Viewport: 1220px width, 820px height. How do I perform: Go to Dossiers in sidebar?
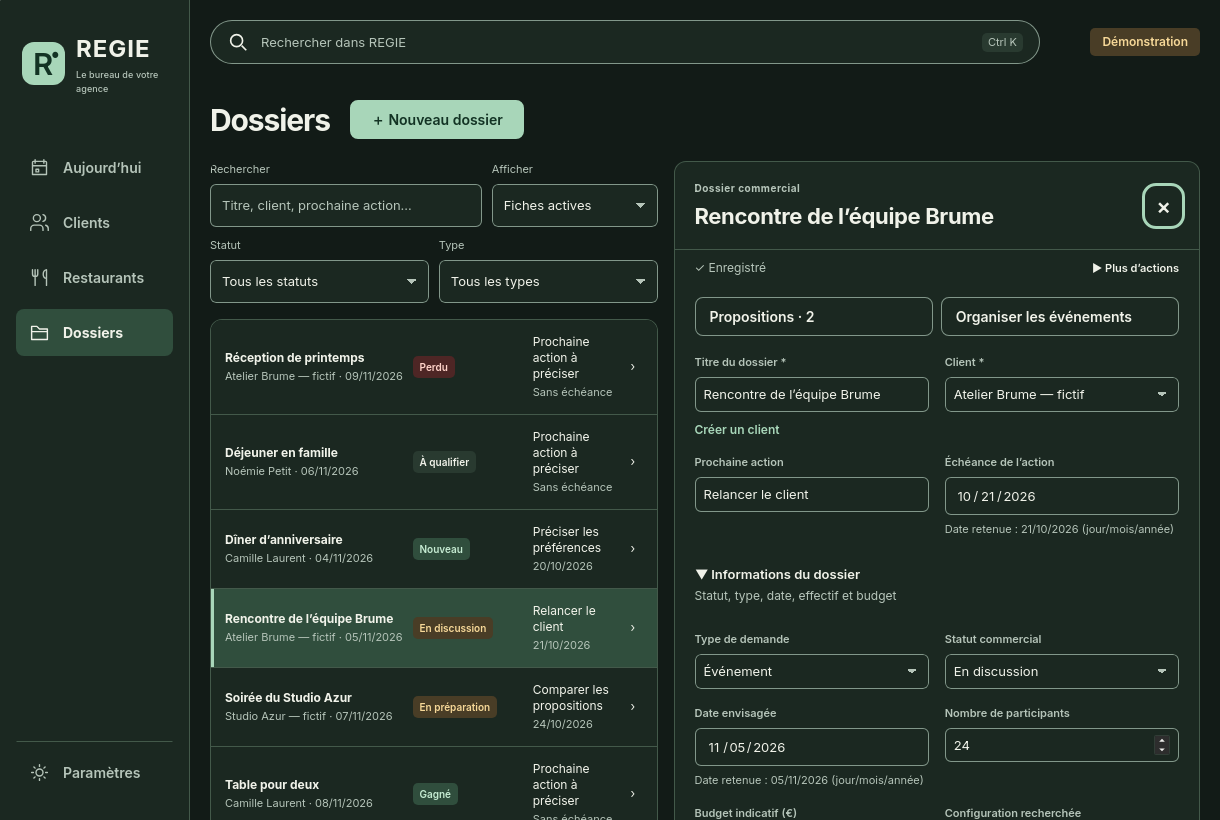[94, 333]
